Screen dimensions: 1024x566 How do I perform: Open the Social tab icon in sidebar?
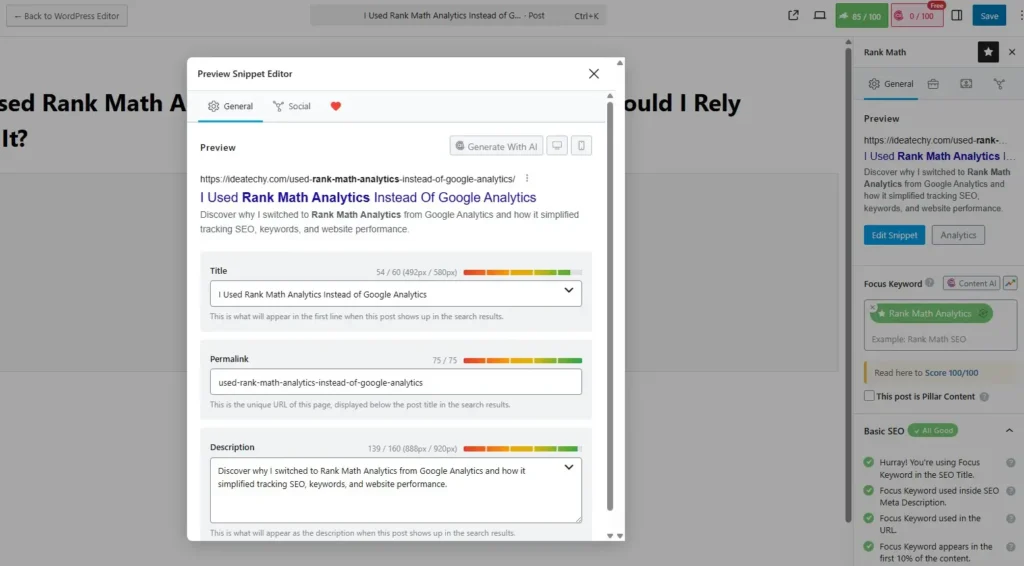point(999,84)
